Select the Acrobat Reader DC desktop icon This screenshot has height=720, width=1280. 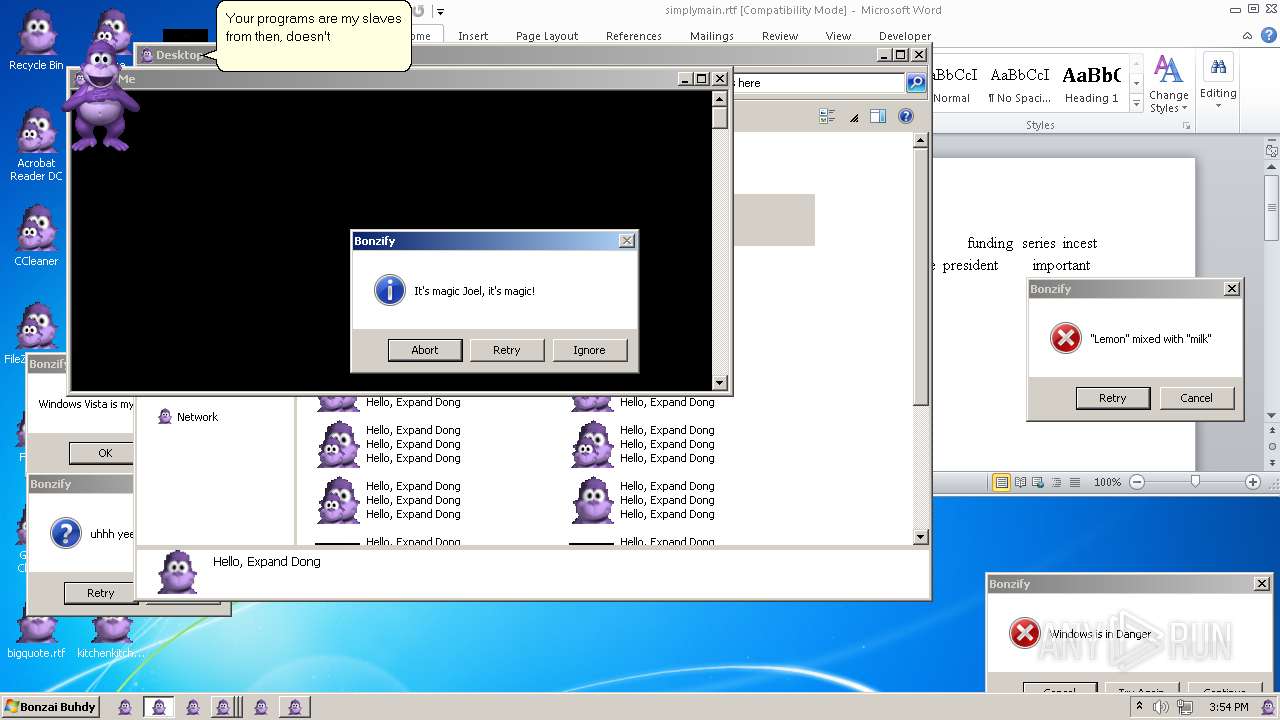(x=36, y=145)
